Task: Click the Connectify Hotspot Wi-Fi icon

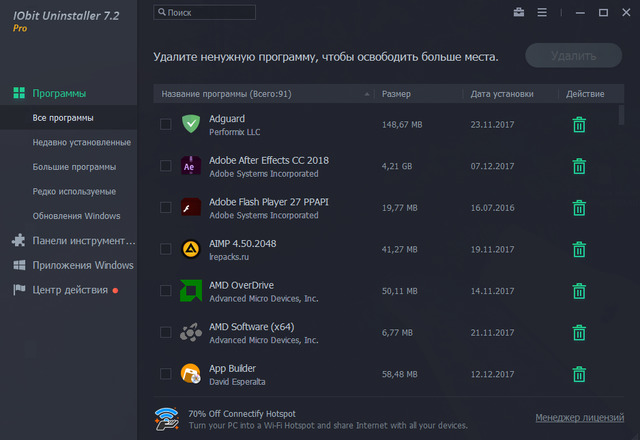Action: 167,417
